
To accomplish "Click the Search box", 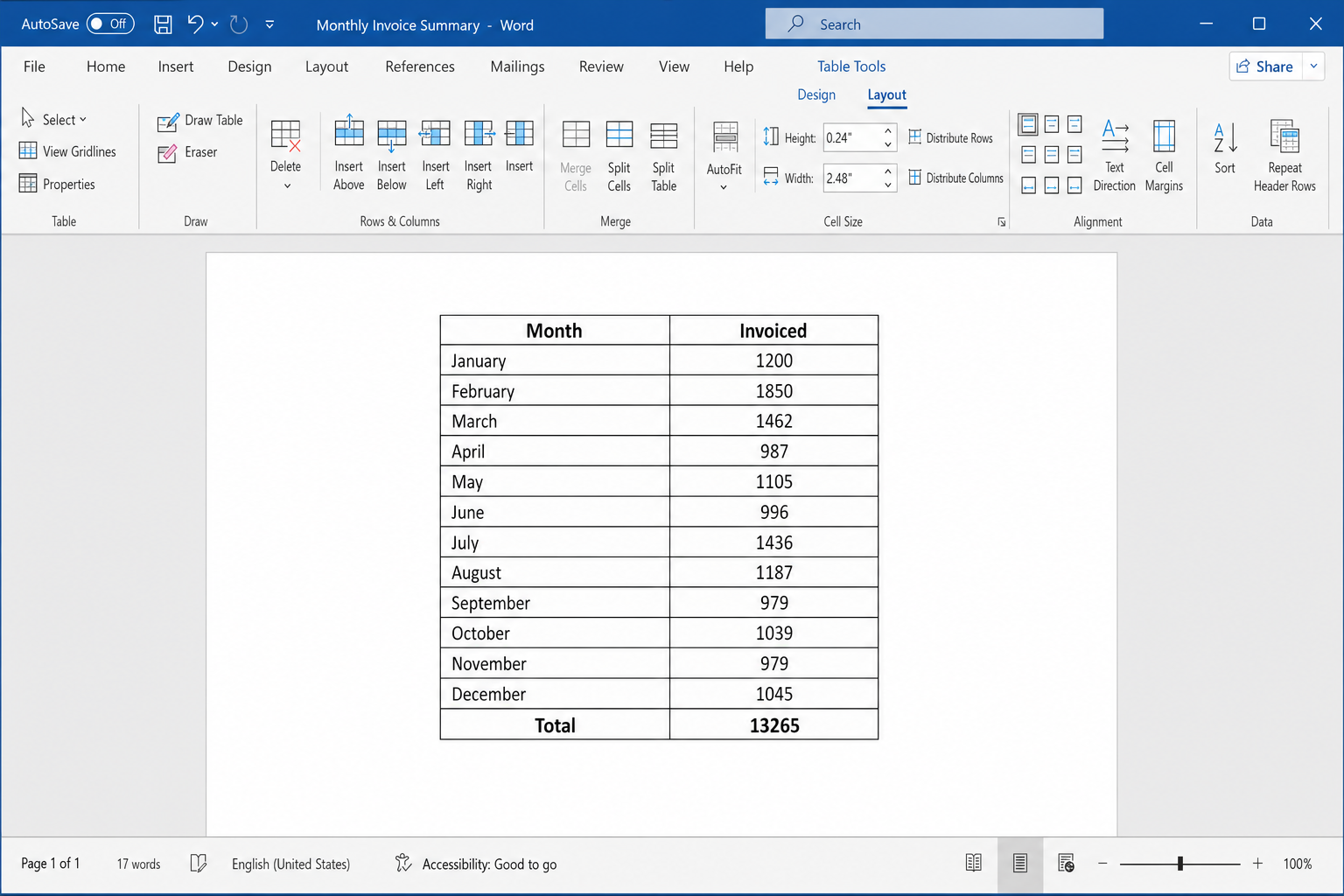I will (x=934, y=24).
